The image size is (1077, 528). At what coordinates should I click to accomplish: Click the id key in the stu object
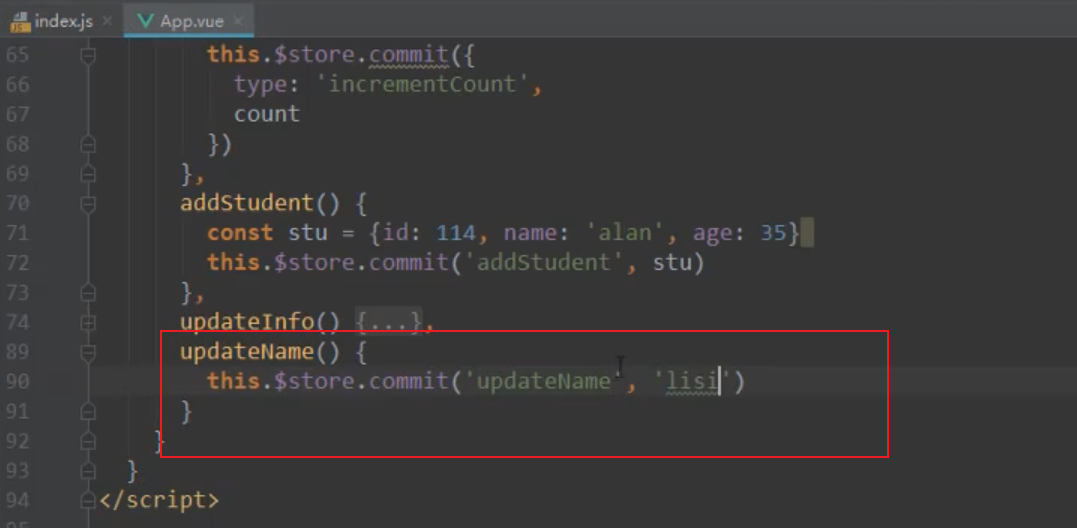396,233
